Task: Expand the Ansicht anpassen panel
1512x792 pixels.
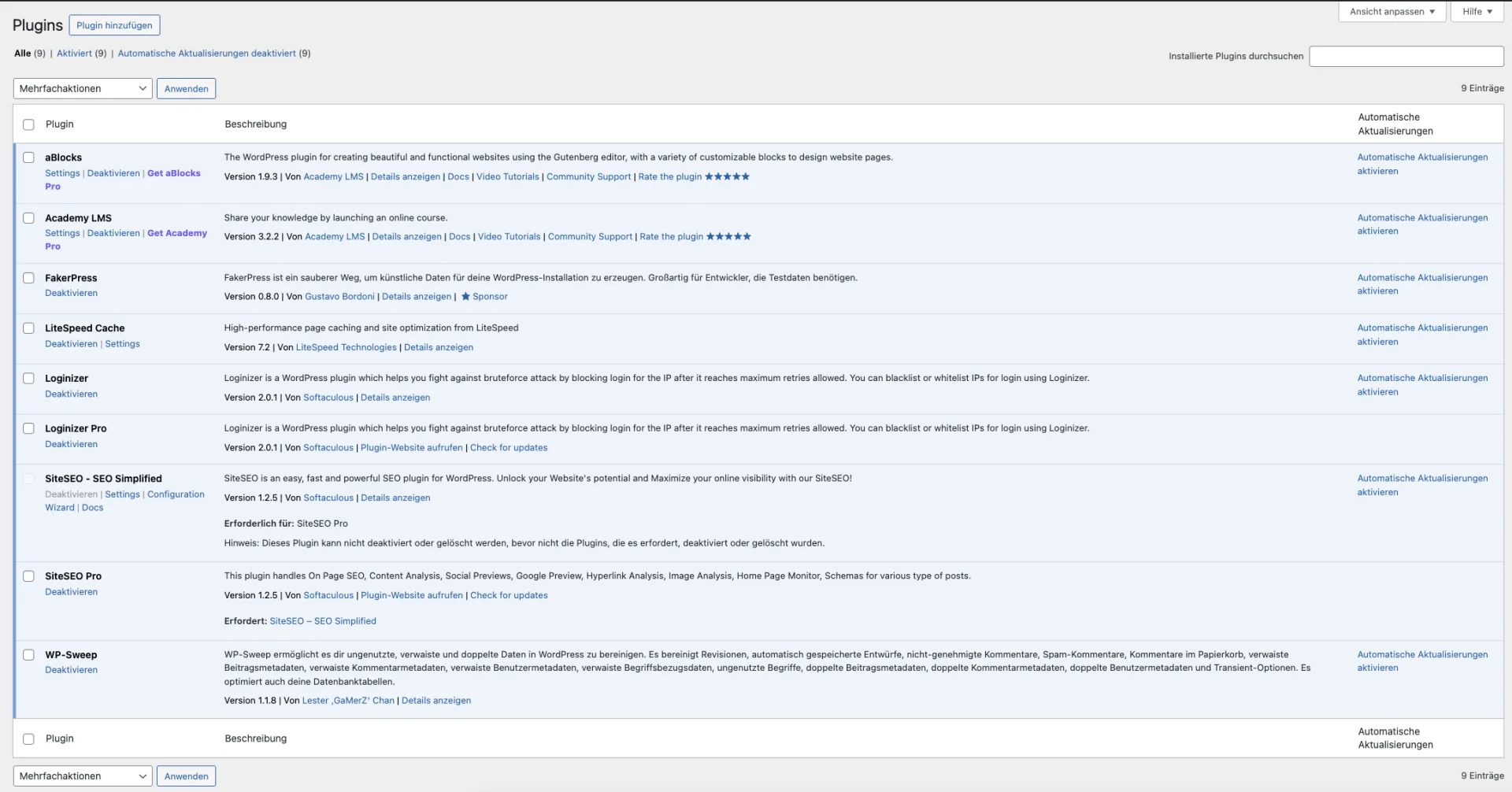Action: 1392,12
